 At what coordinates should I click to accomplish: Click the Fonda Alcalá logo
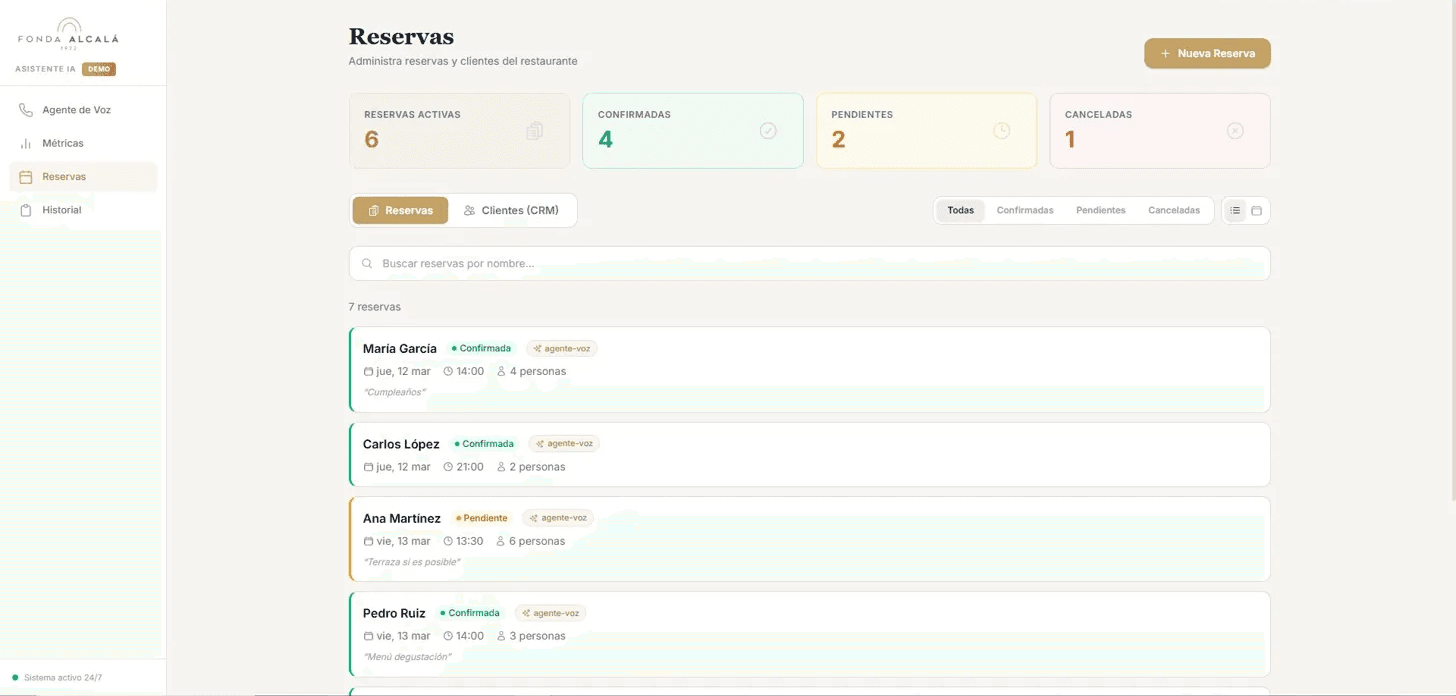[x=68, y=34]
